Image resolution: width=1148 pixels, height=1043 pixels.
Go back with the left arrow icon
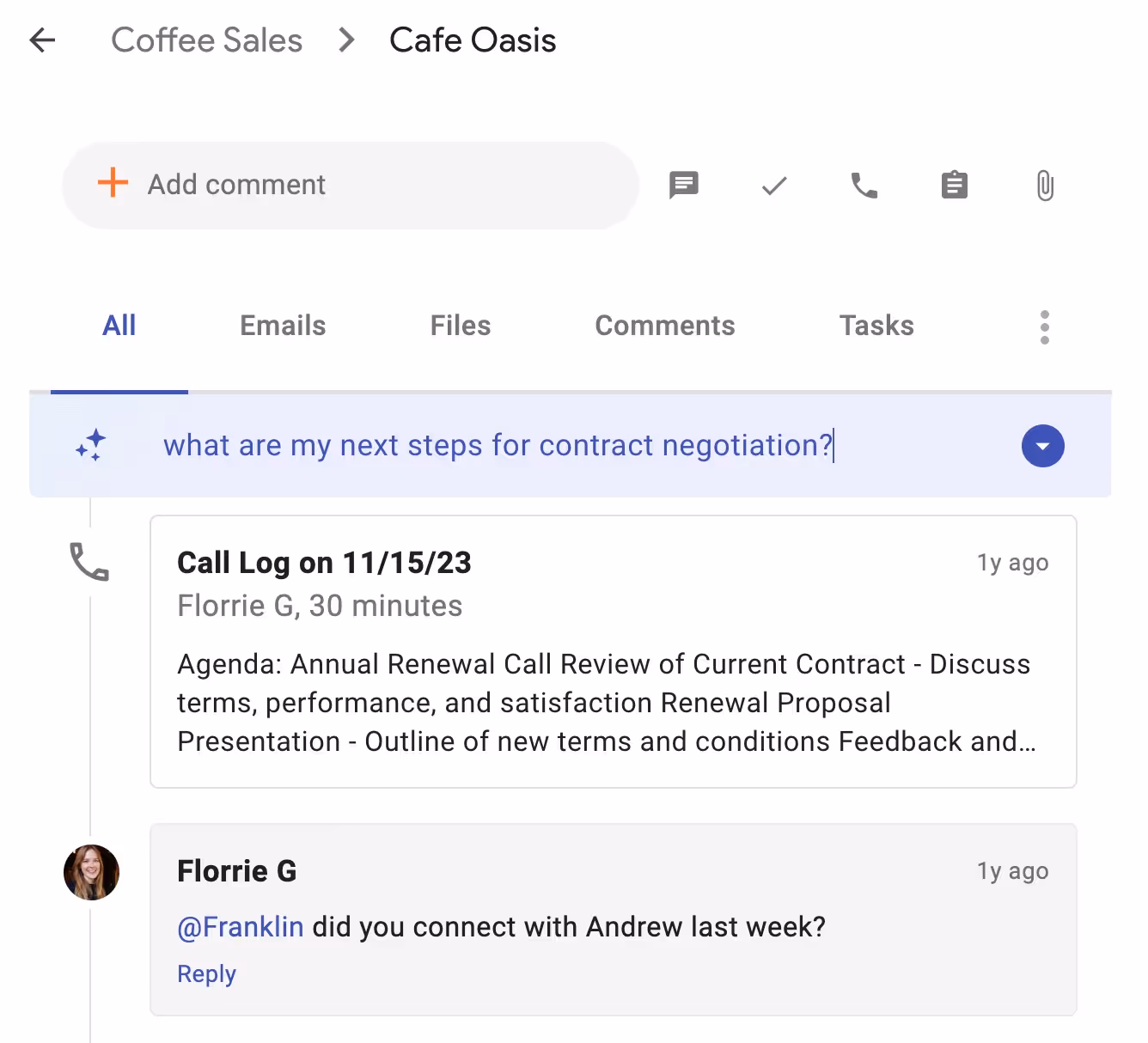tap(42, 40)
